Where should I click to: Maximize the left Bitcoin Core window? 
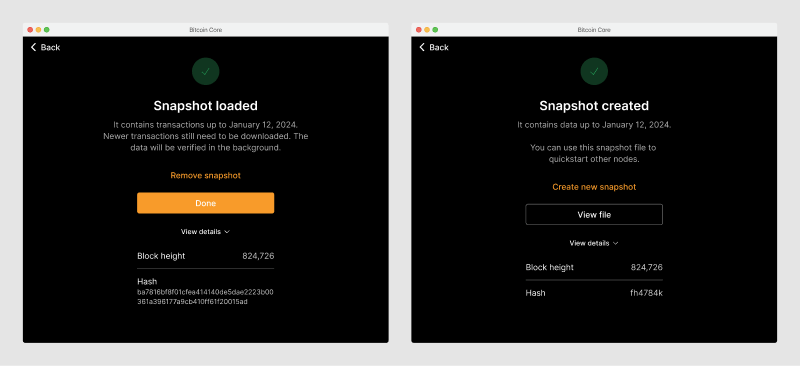pos(46,30)
